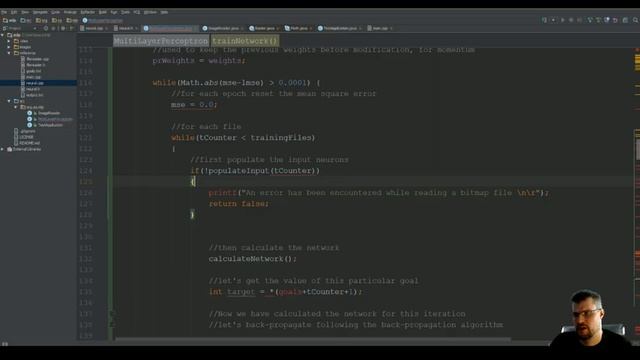This screenshot has height=360, width=640.
Task: Open the run configuration dropdown
Action: [x=553, y=20]
